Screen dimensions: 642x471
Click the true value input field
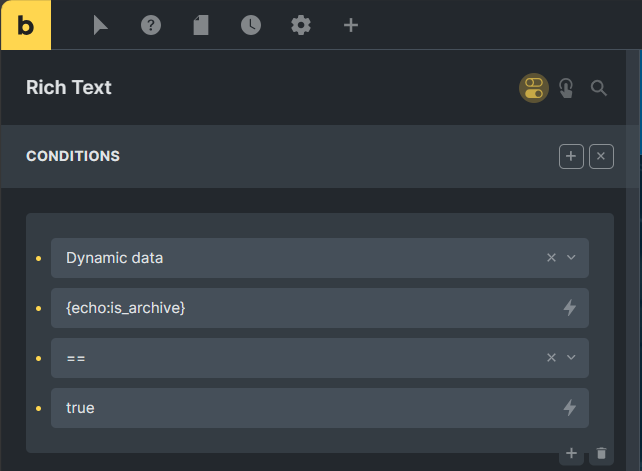[x=320, y=408]
